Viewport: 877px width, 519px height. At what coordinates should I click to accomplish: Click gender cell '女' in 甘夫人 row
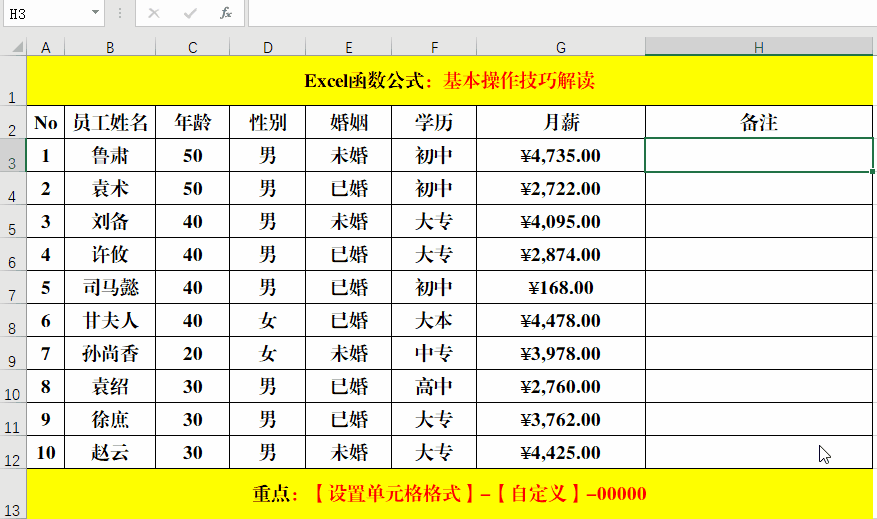[x=268, y=320]
